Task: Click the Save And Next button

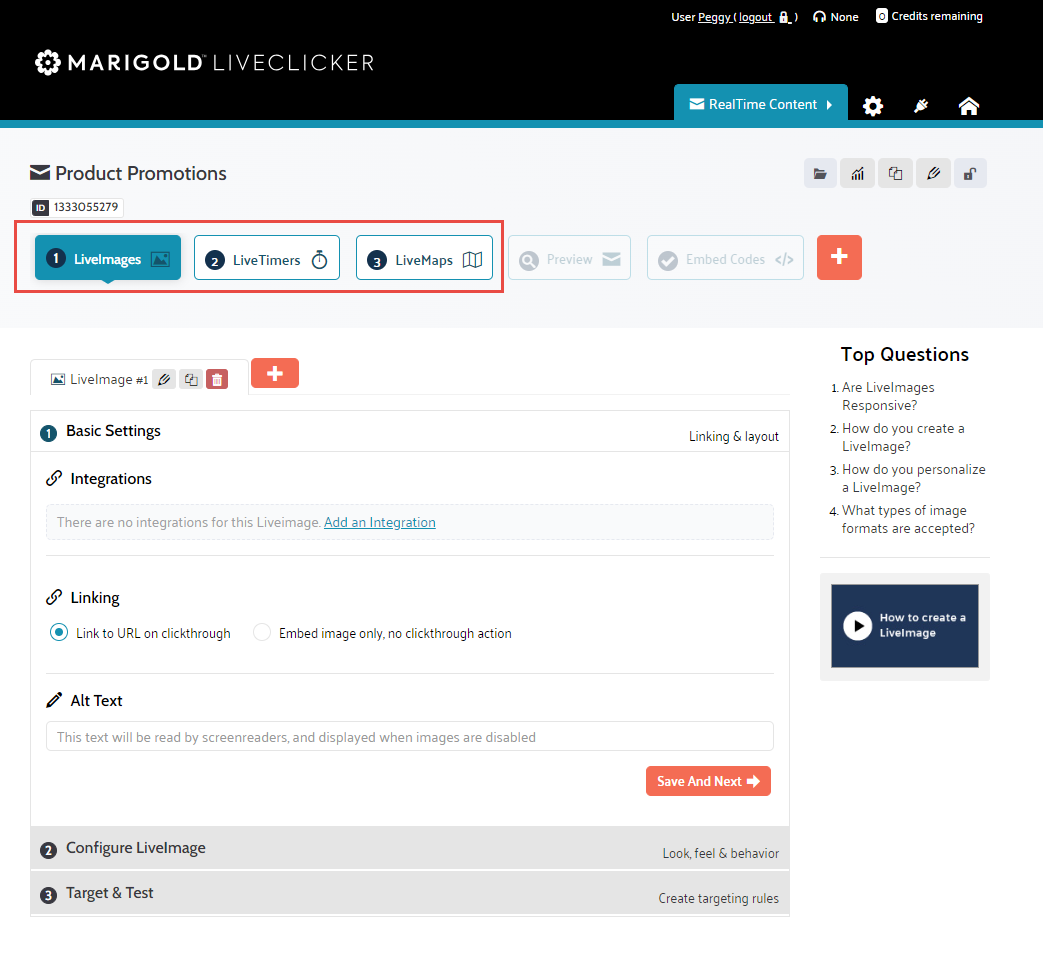Action: pyautogui.click(x=708, y=781)
